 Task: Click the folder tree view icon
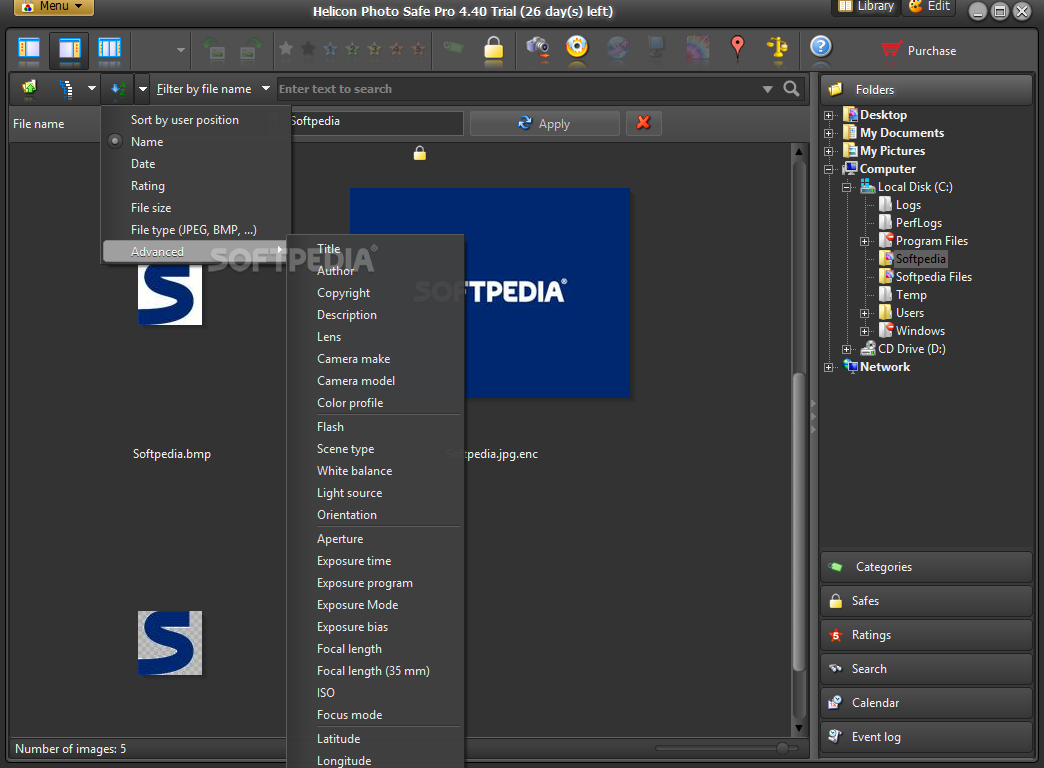tap(66, 89)
